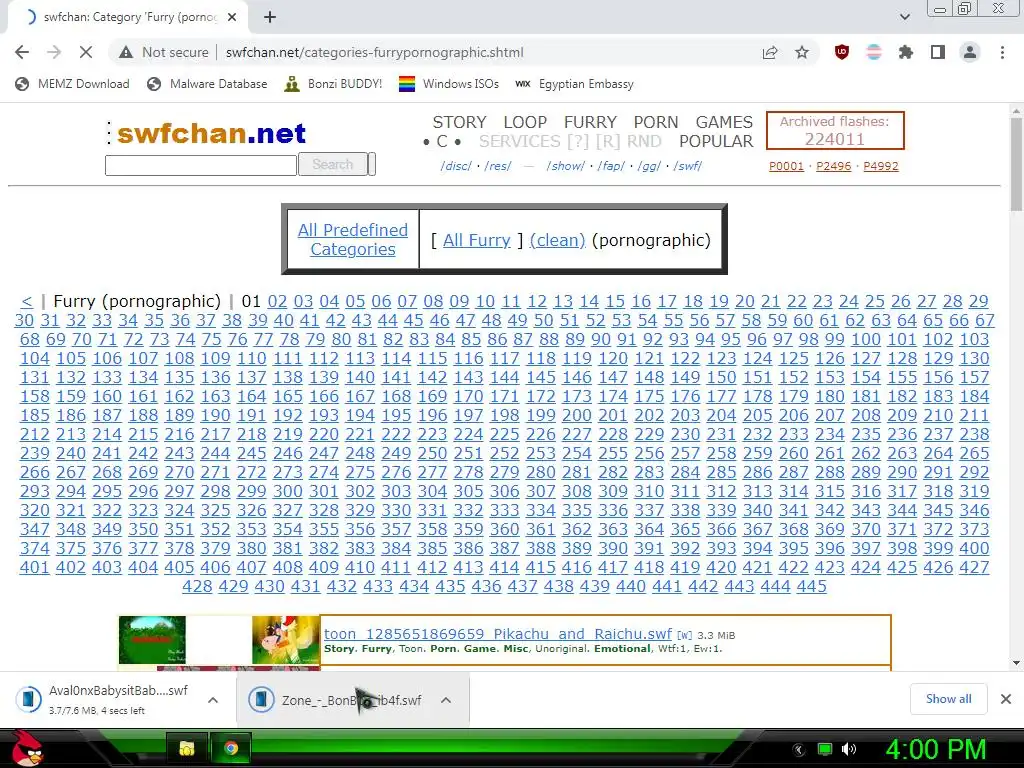
Task: Open the uBlock Origin extension icon
Action: coord(842,52)
